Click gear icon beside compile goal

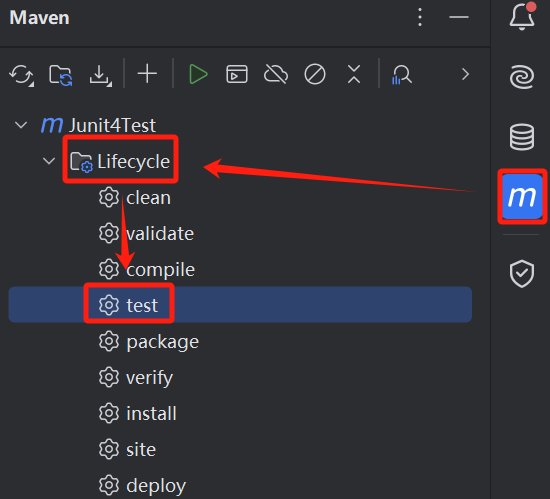point(109,269)
